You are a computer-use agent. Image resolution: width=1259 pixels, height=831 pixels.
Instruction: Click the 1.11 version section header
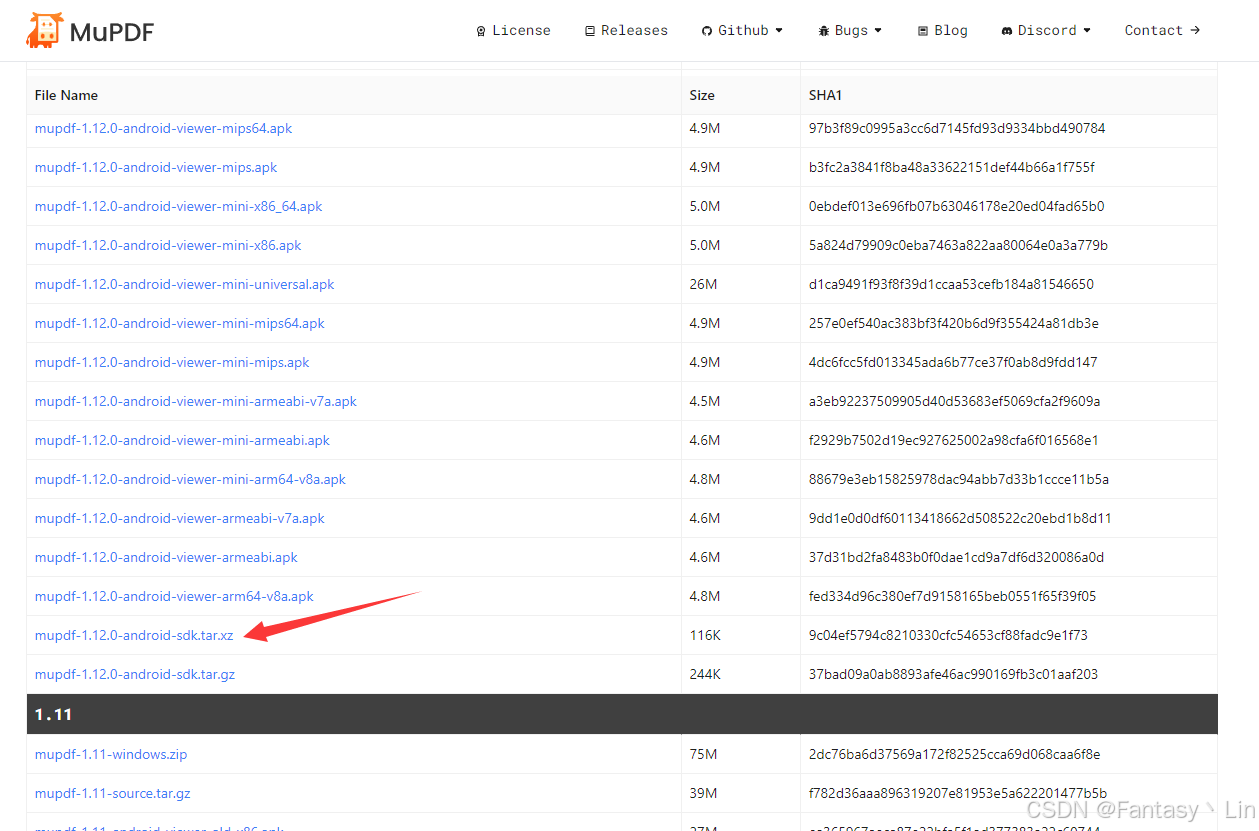(x=622, y=714)
